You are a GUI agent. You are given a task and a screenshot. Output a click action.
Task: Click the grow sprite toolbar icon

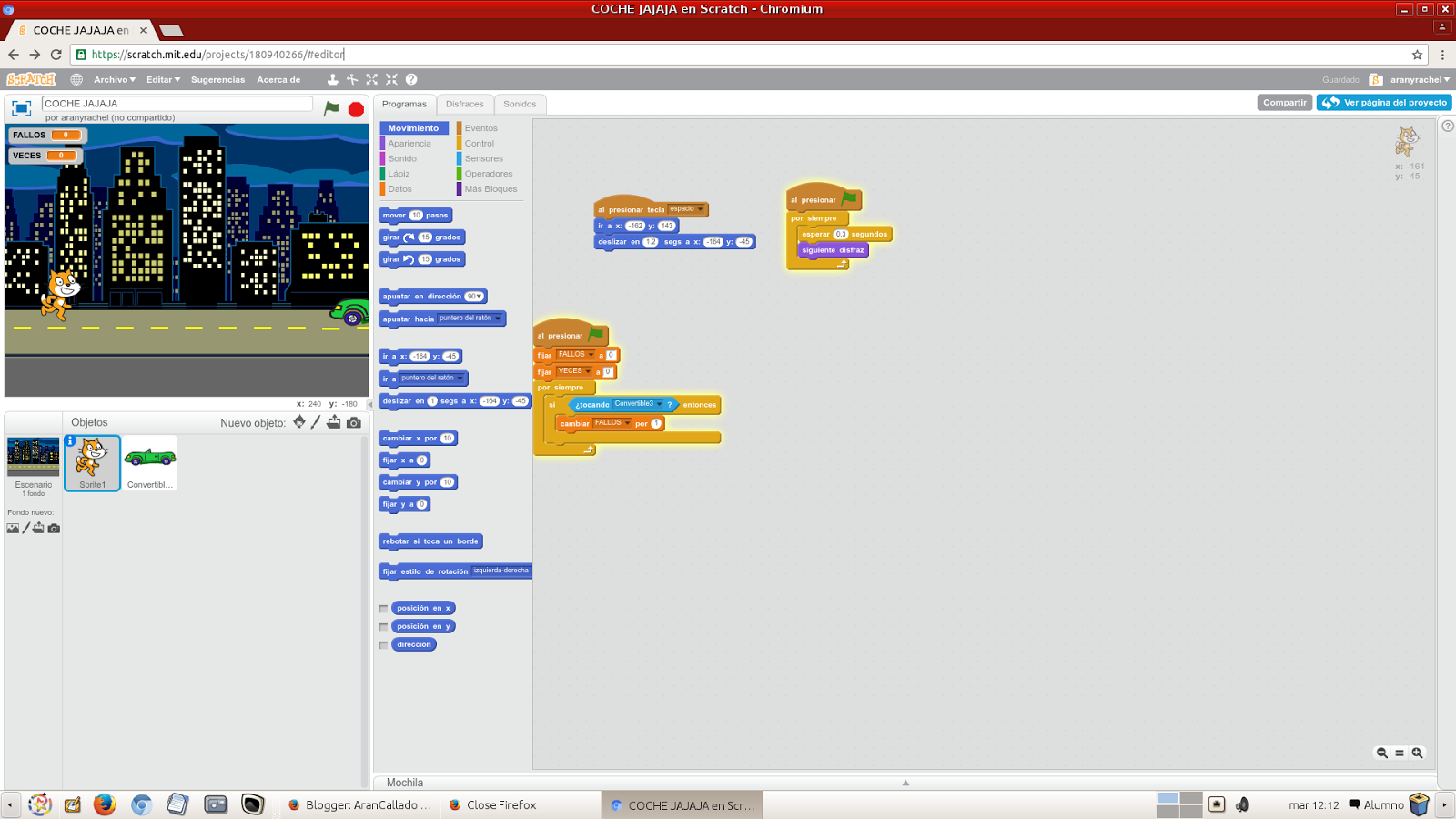[372, 80]
